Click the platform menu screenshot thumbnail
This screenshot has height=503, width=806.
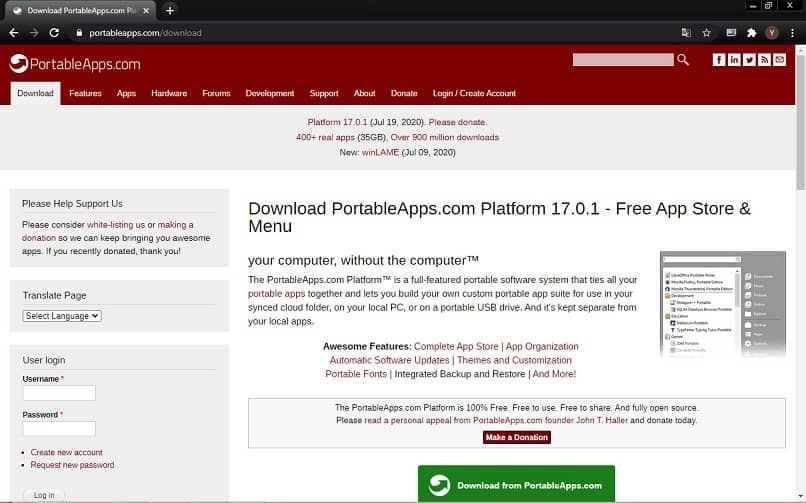coord(723,304)
